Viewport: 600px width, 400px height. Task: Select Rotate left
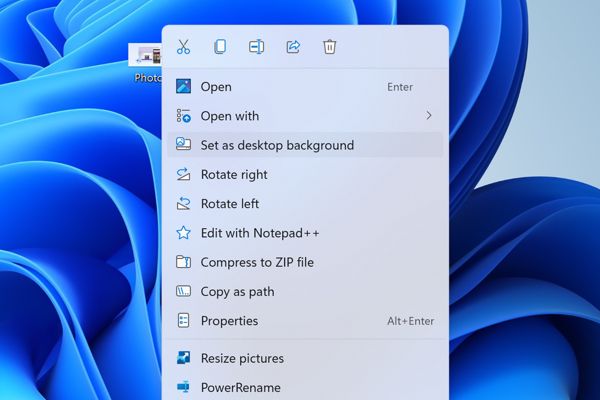[305, 204]
